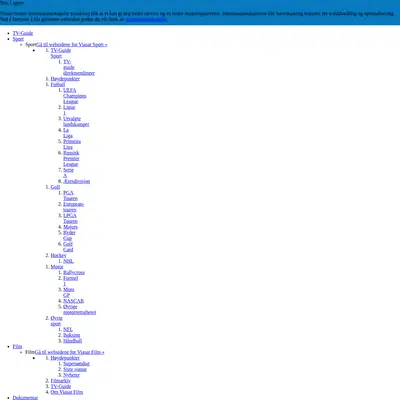The height and width of the screenshot is (400, 400).
Task: Open NHL under Hockey
Action: click(68, 261)
